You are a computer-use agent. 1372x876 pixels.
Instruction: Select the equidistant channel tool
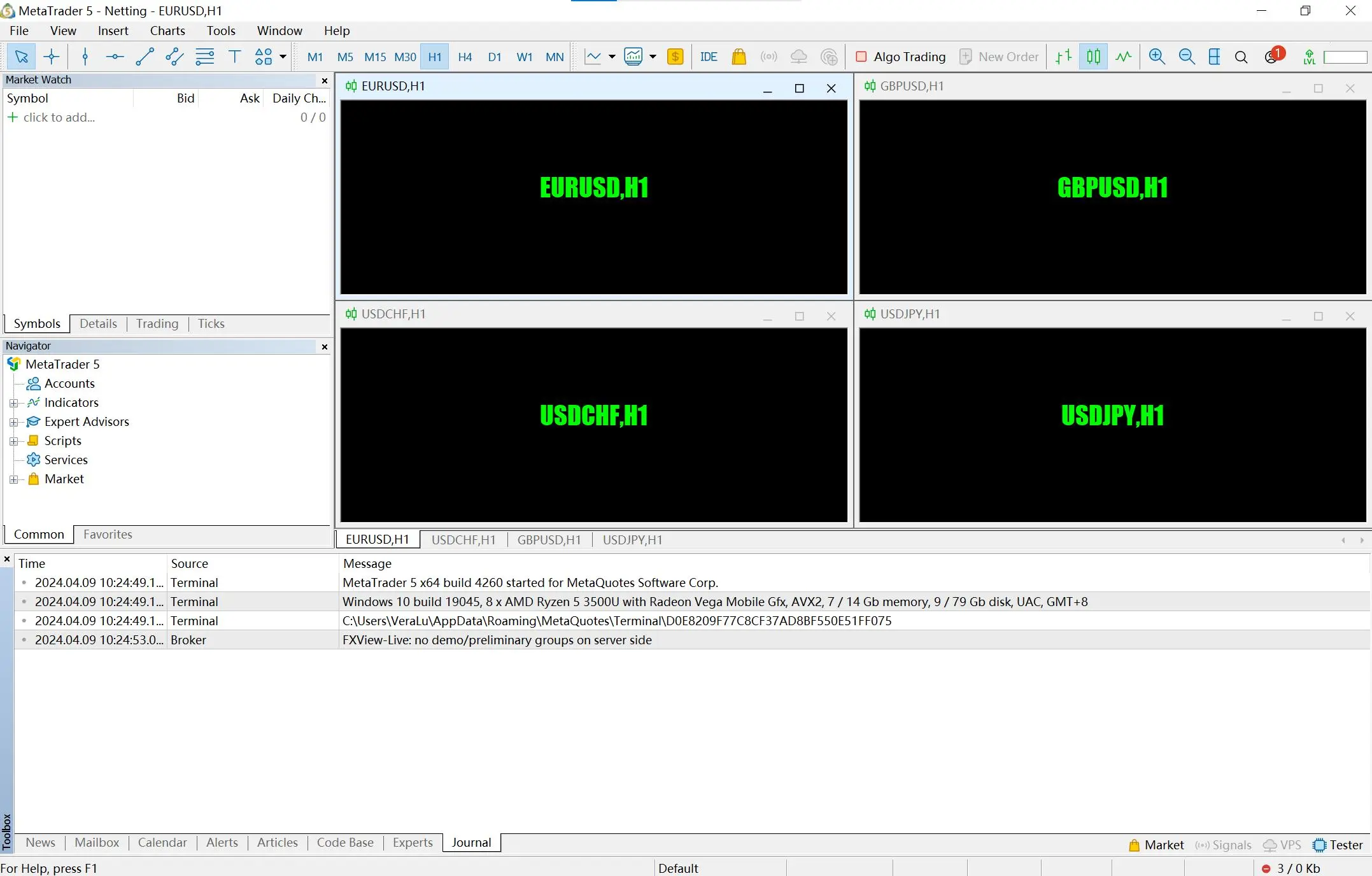pos(174,57)
